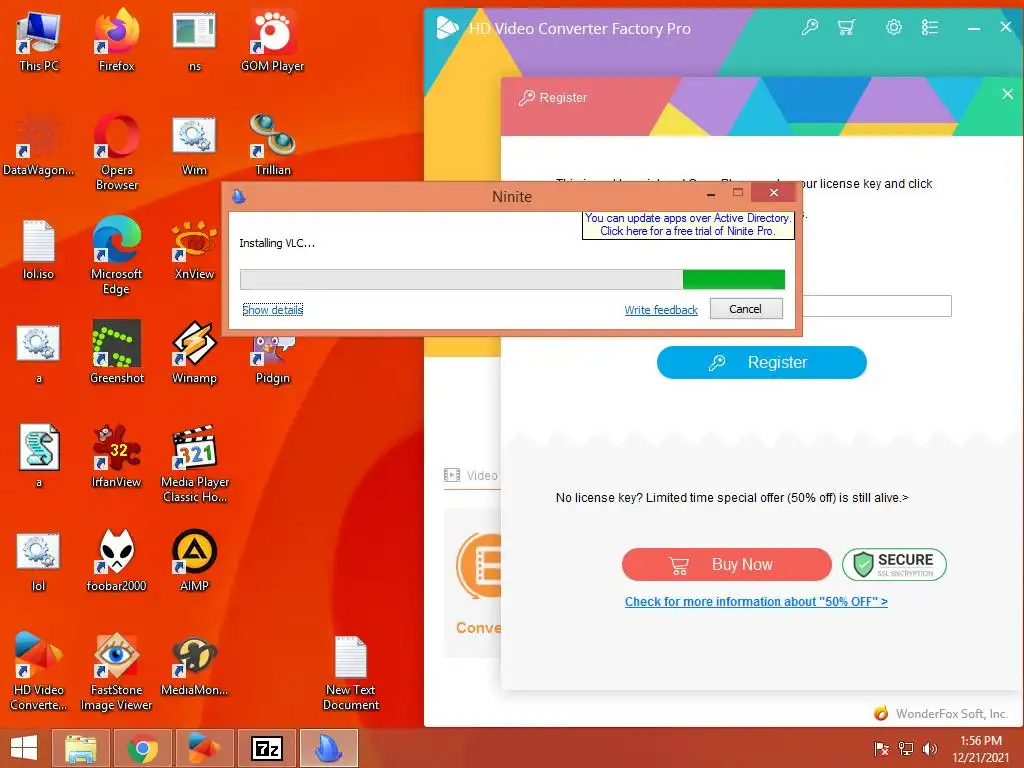Open File Explorer from taskbar

80,748
